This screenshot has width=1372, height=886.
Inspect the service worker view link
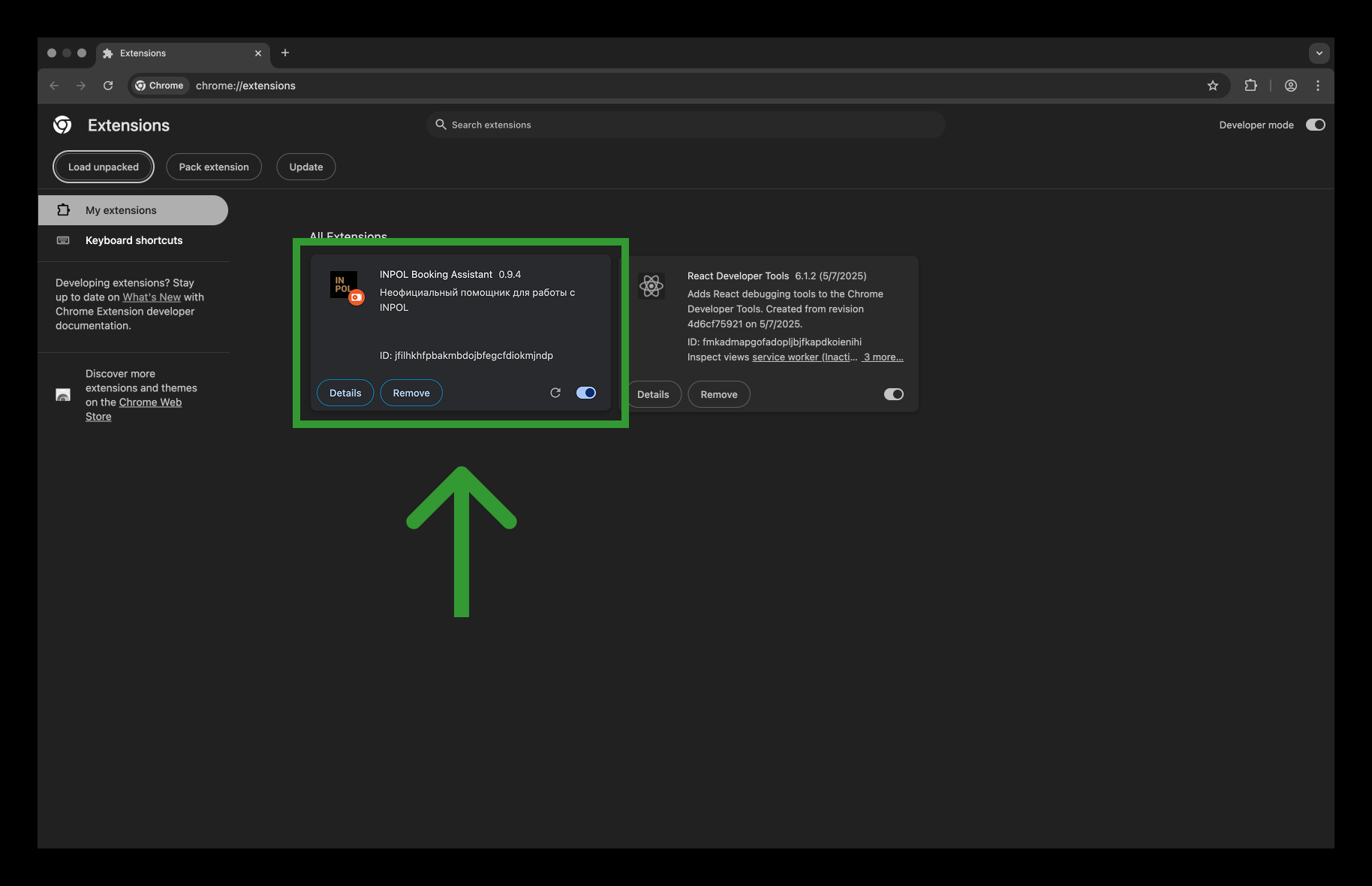[x=805, y=357]
